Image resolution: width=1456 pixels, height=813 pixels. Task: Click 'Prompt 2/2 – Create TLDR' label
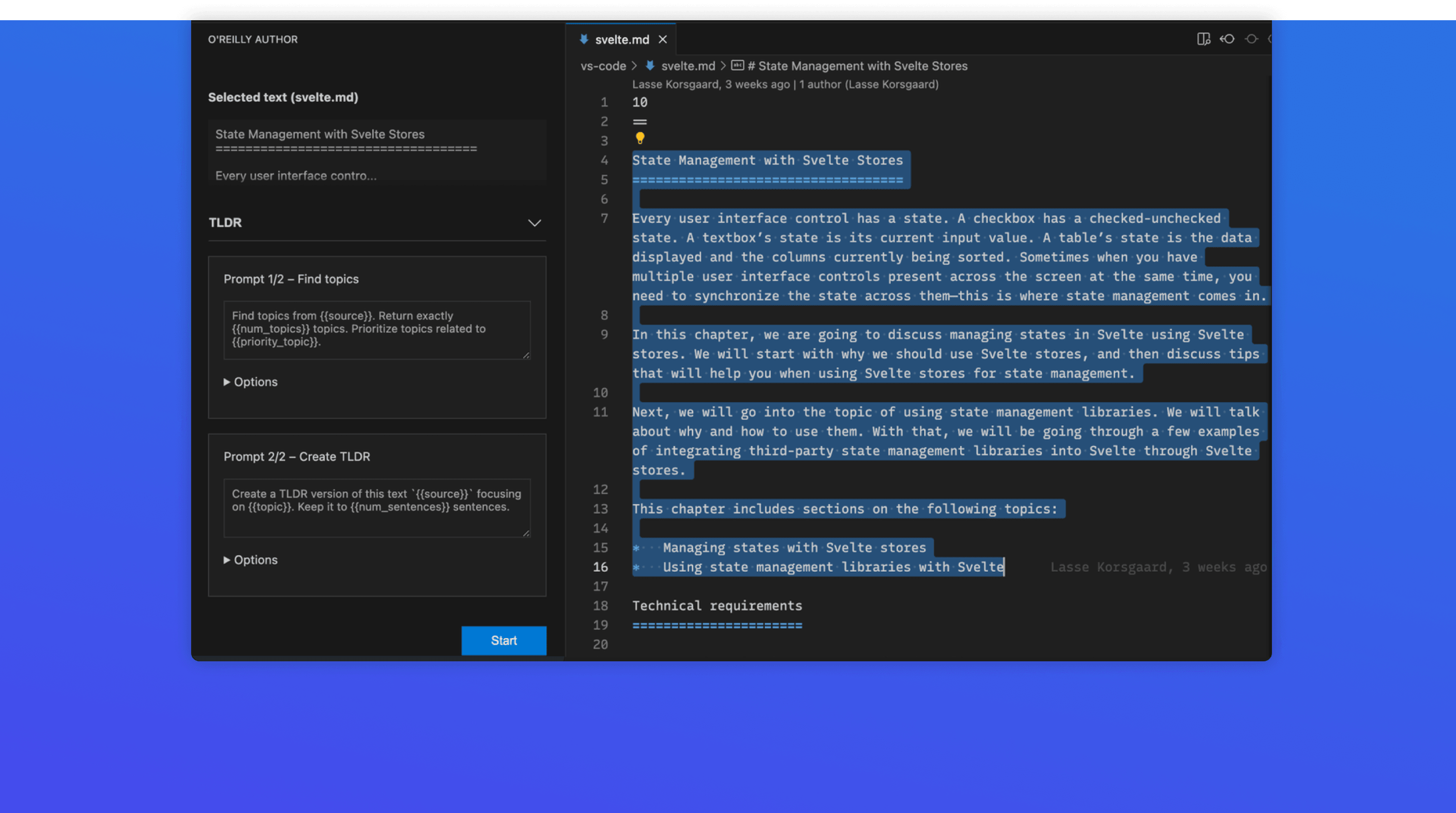(297, 456)
